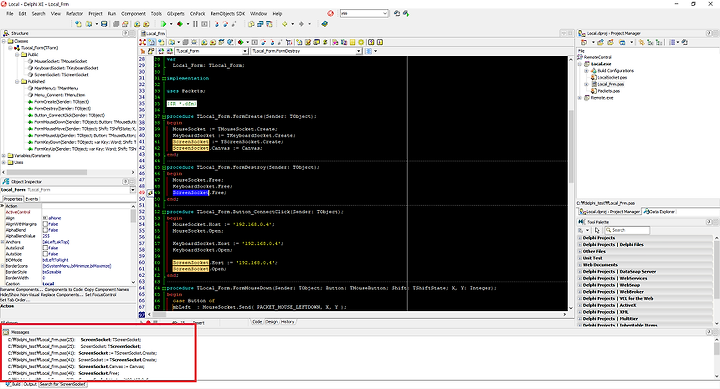Toggle the AlignWithMargins False checkbox
The image size is (720, 389).
click(x=45, y=224)
